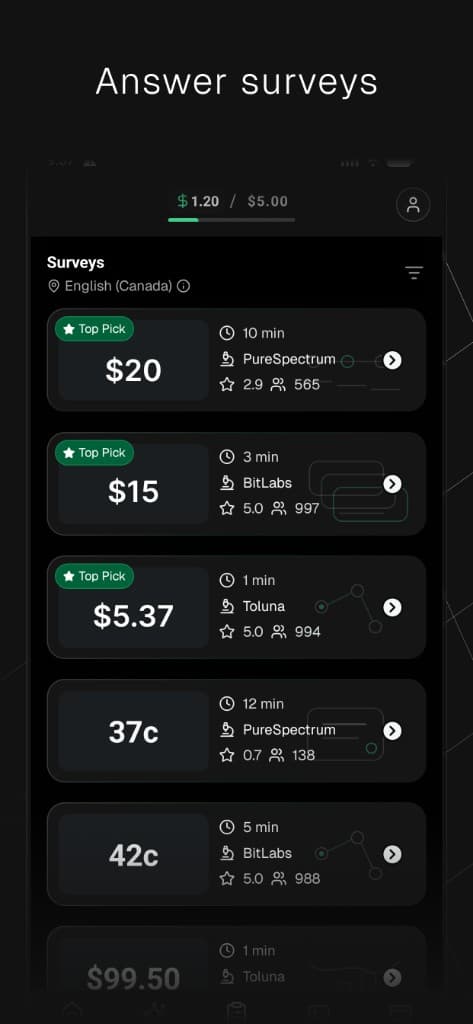Image resolution: width=473 pixels, height=1024 pixels.
Task: Open the $20 PureSpectrum survey arrow
Action: (x=392, y=360)
